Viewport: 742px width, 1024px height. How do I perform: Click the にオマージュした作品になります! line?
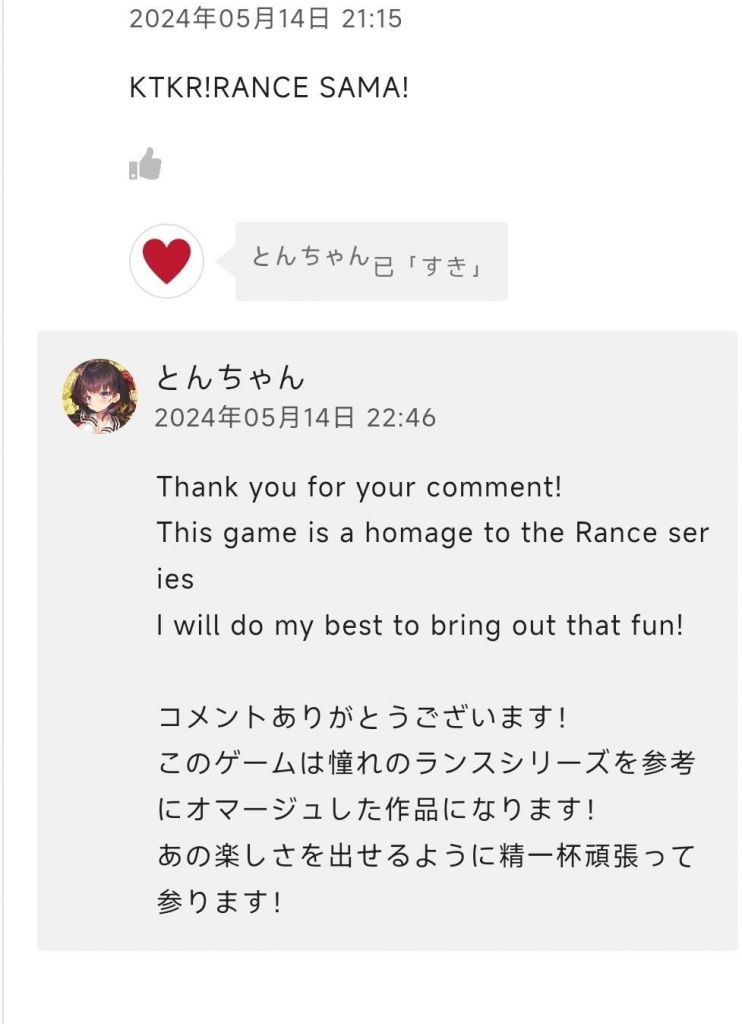coord(378,809)
